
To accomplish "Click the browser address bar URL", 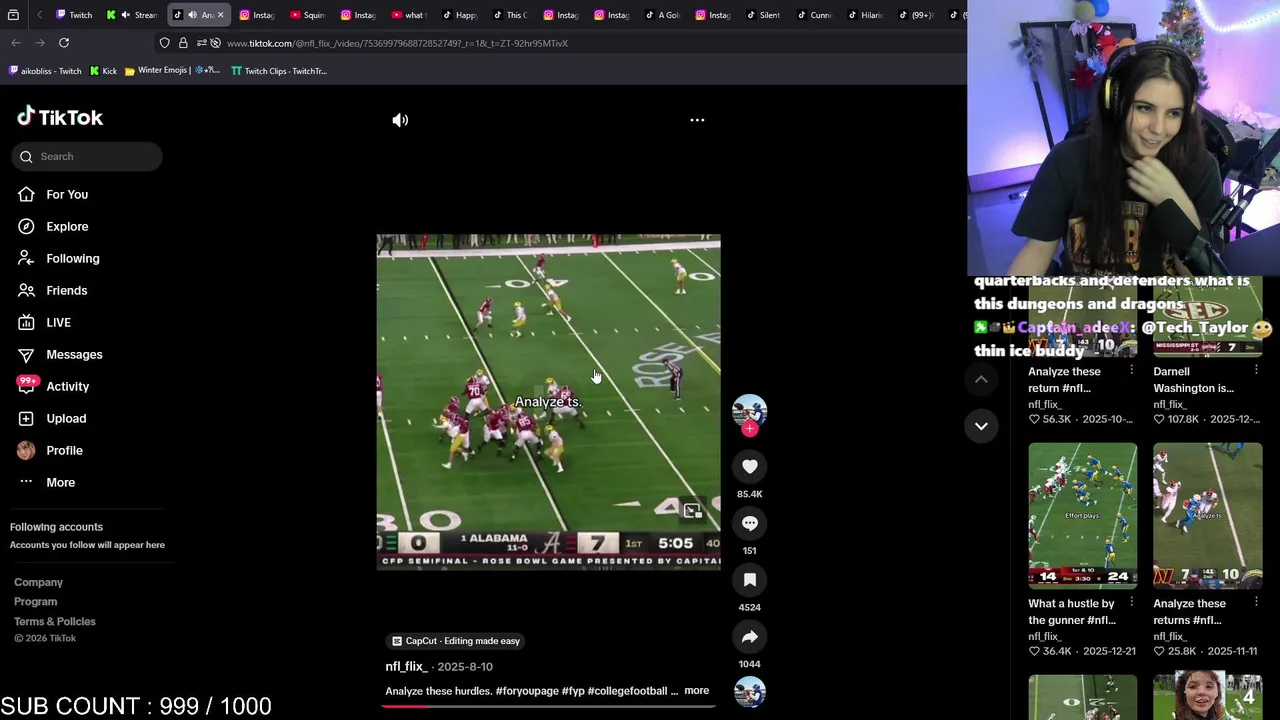I will pyautogui.click(x=397, y=43).
